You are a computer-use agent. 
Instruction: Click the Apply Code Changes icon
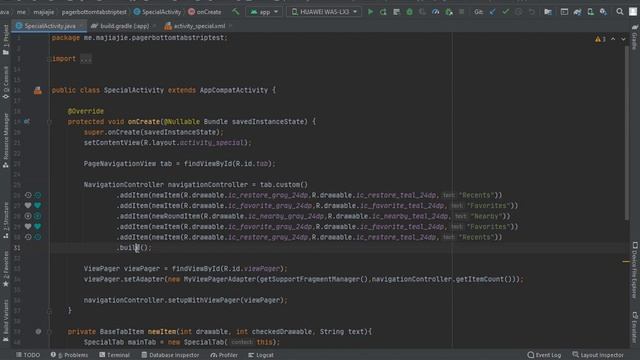[396, 12]
